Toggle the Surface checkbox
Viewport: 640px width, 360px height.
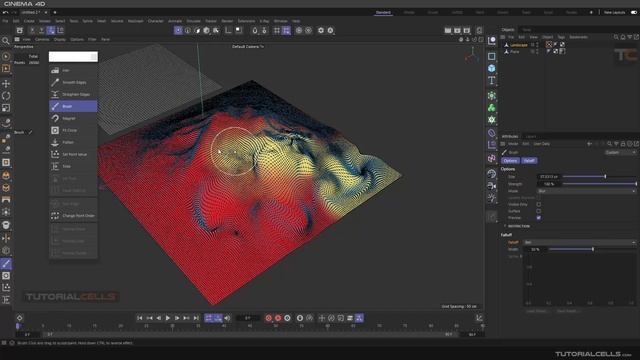point(539,211)
